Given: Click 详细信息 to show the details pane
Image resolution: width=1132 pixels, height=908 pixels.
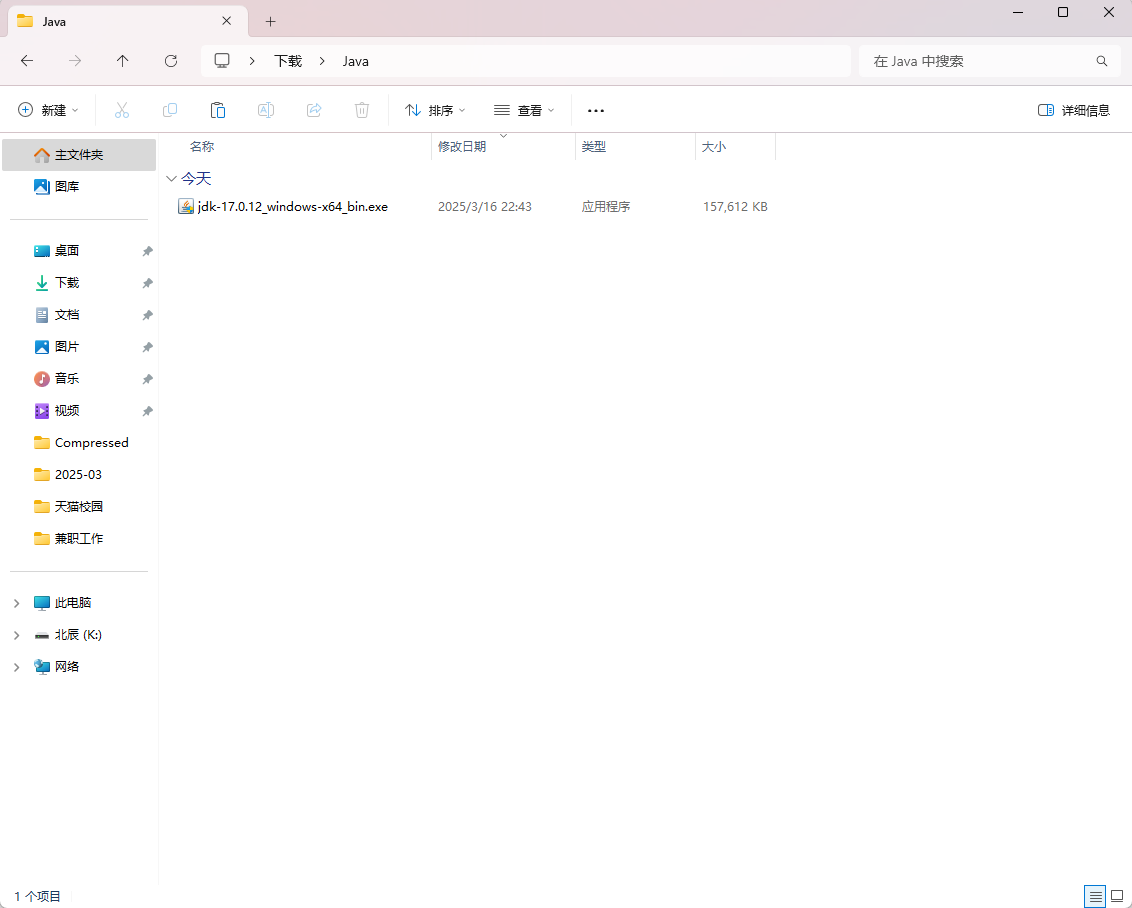Looking at the screenshot, I should (1074, 110).
